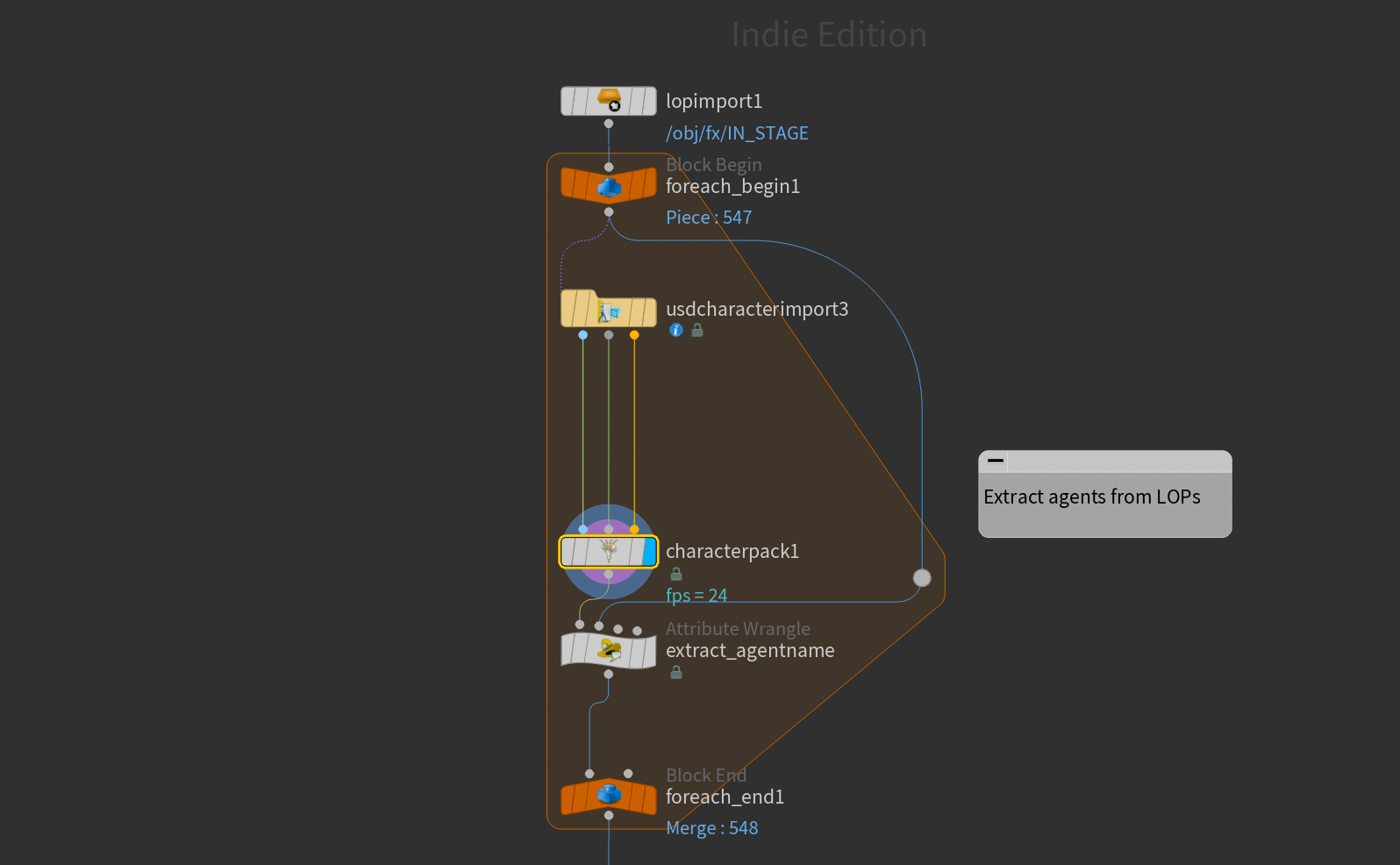Select the wire dot near the block edge
The image size is (1400, 865).
click(922, 577)
